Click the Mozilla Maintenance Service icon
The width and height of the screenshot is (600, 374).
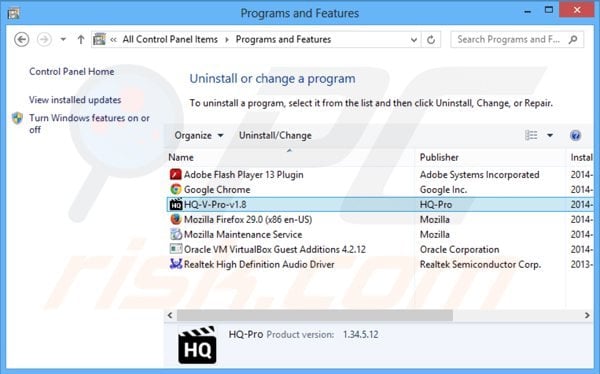pyautogui.click(x=176, y=234)
